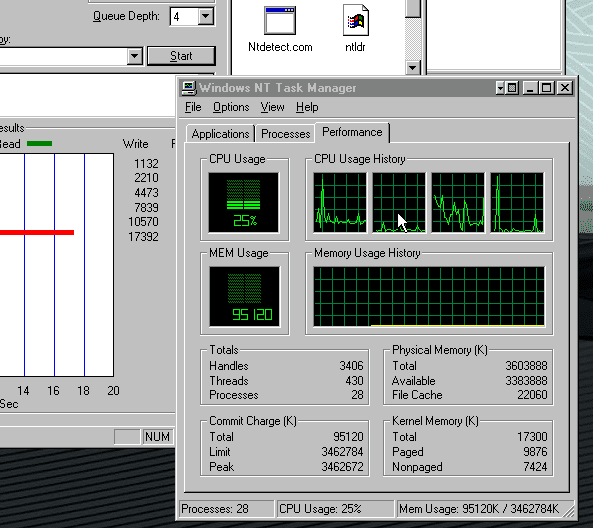Click Write result value 10570

[x=143, y=222]
